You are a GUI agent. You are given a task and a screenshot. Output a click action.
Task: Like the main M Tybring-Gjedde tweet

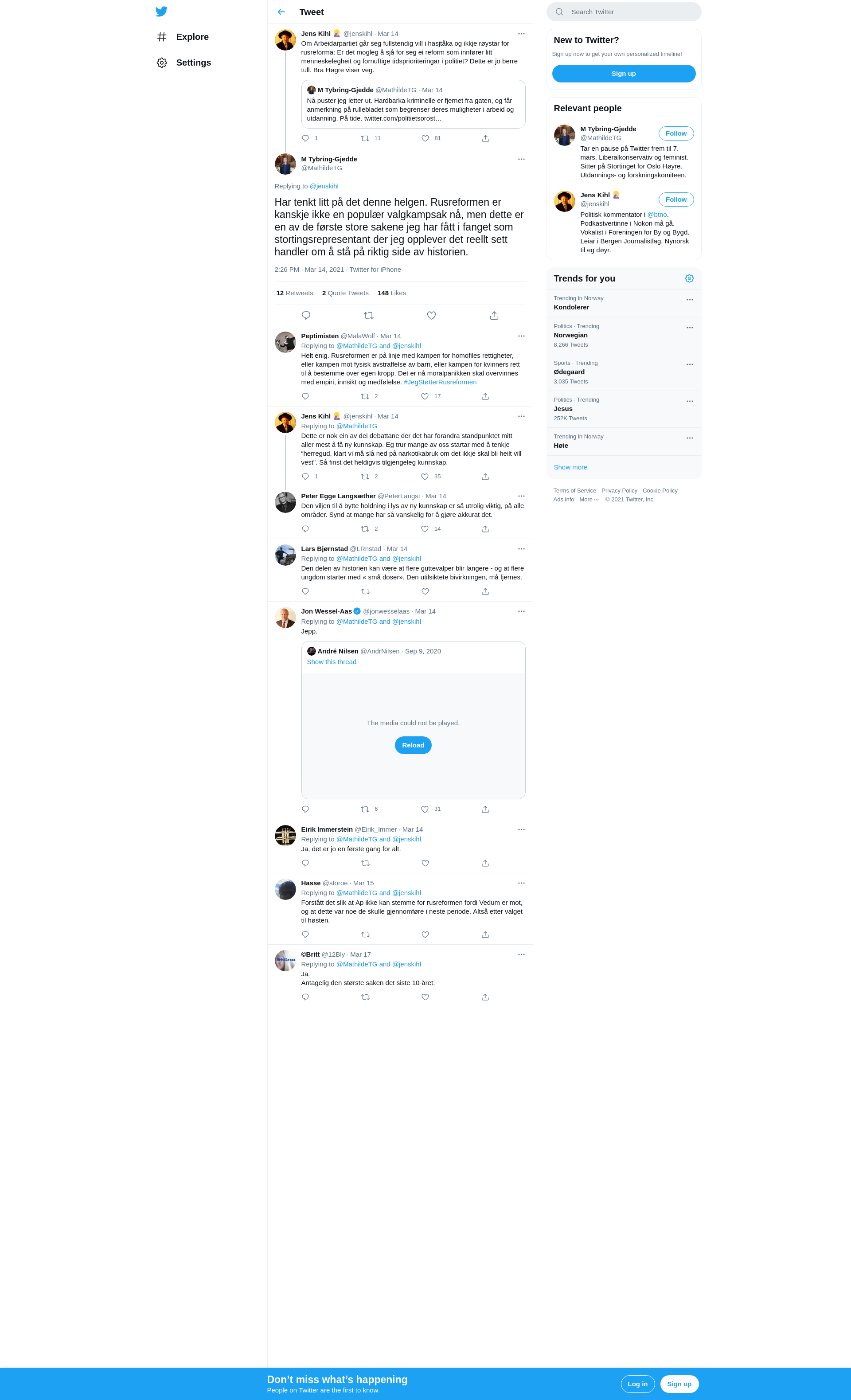[431, 315]
